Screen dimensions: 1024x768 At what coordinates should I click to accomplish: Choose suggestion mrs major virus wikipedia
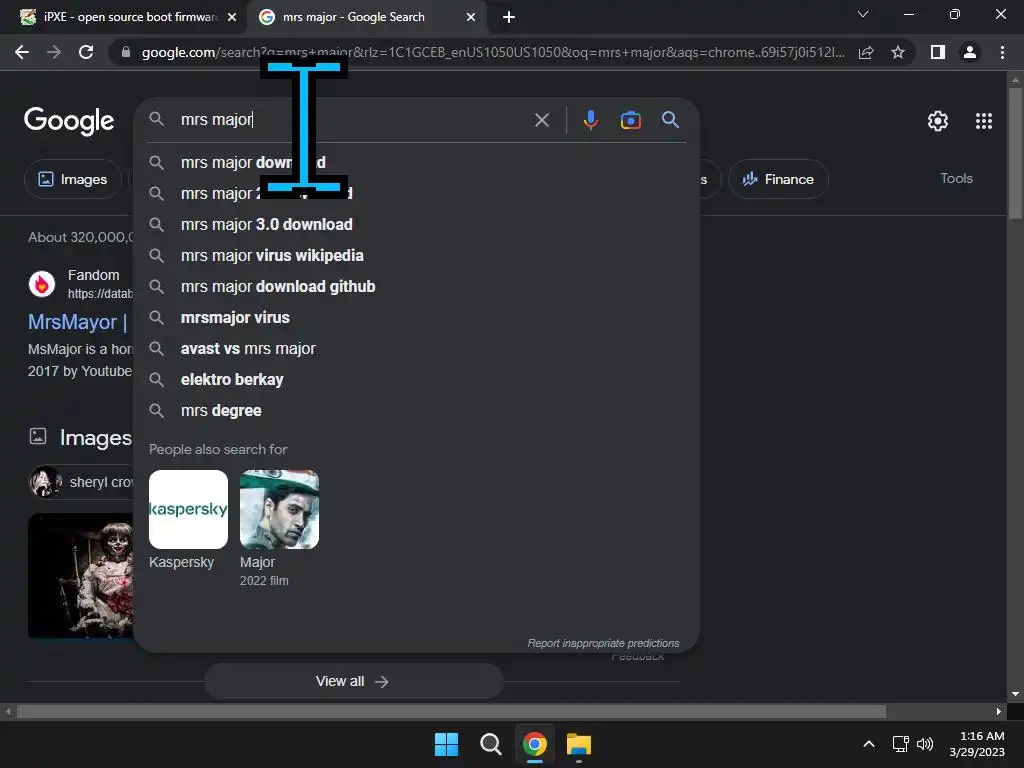click(x=417, y=255)
